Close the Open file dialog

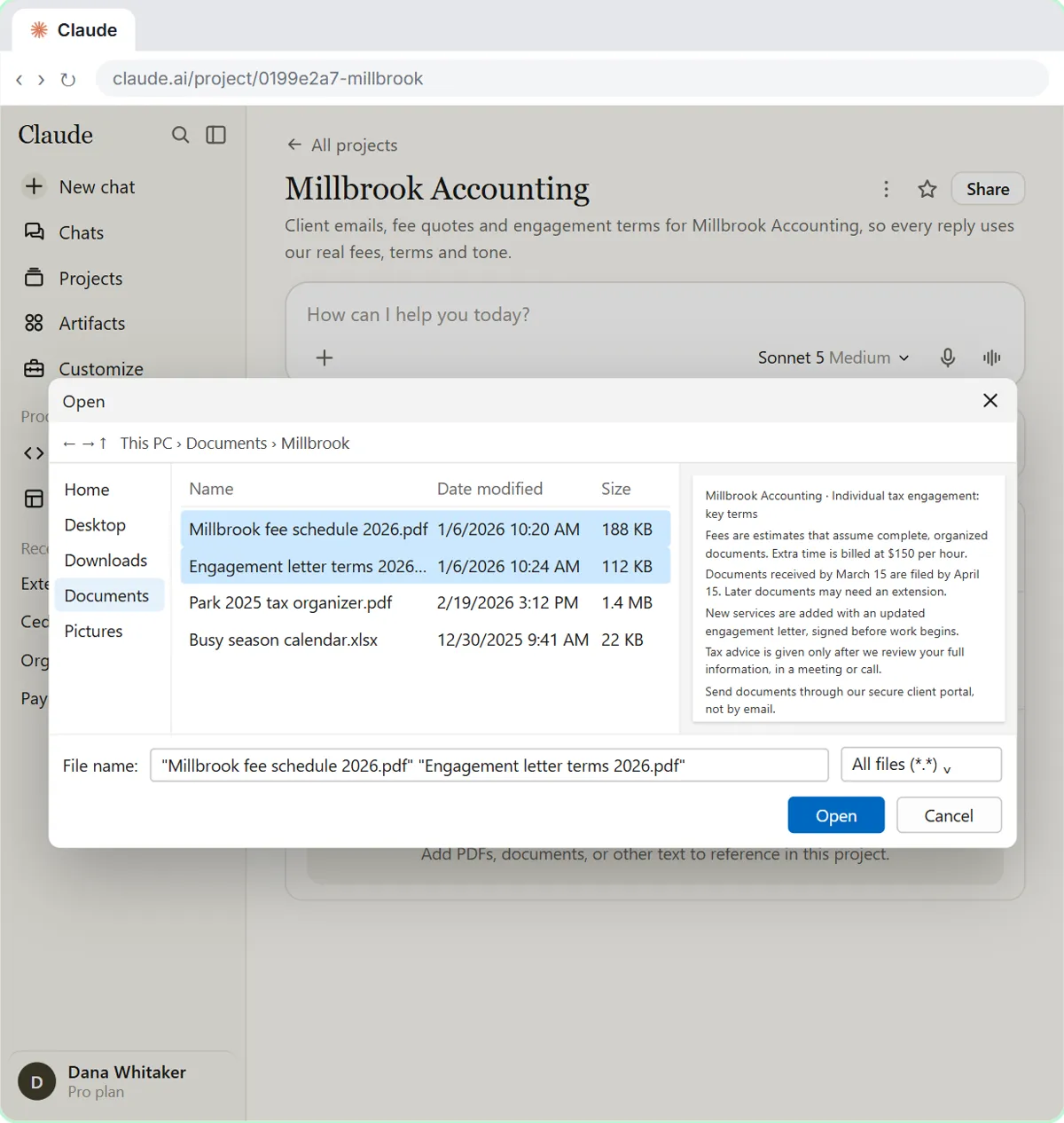point(990,401)
